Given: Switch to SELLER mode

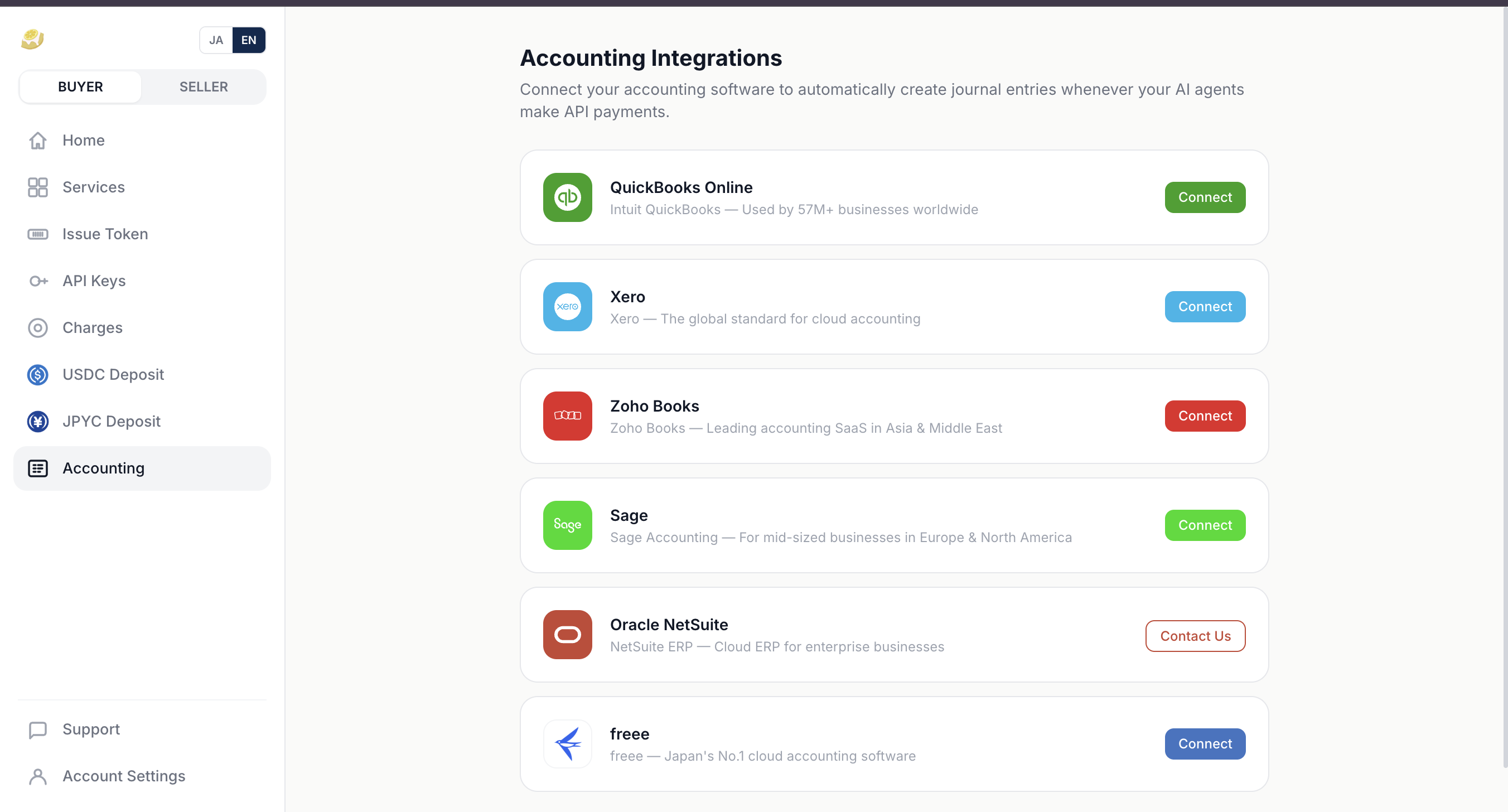Looking at the screenshot, I should click(x=203, y=86).
